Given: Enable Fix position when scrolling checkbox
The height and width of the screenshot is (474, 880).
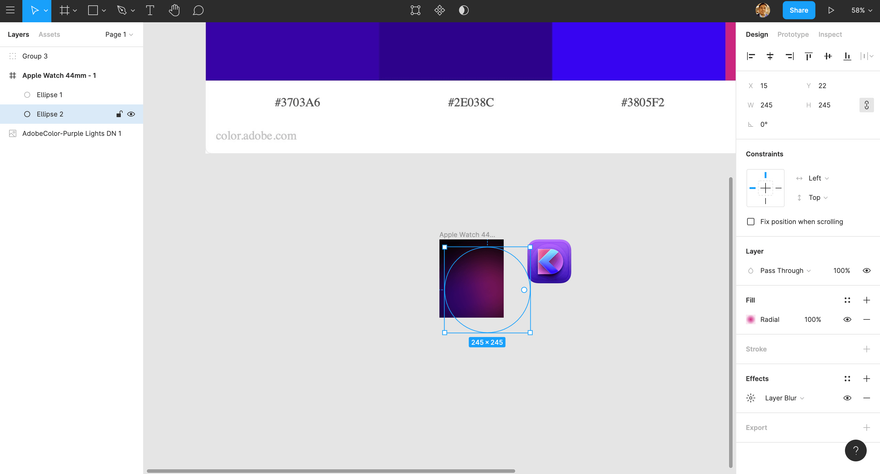Looking at the screenshot, I should [x=750, y=222].
